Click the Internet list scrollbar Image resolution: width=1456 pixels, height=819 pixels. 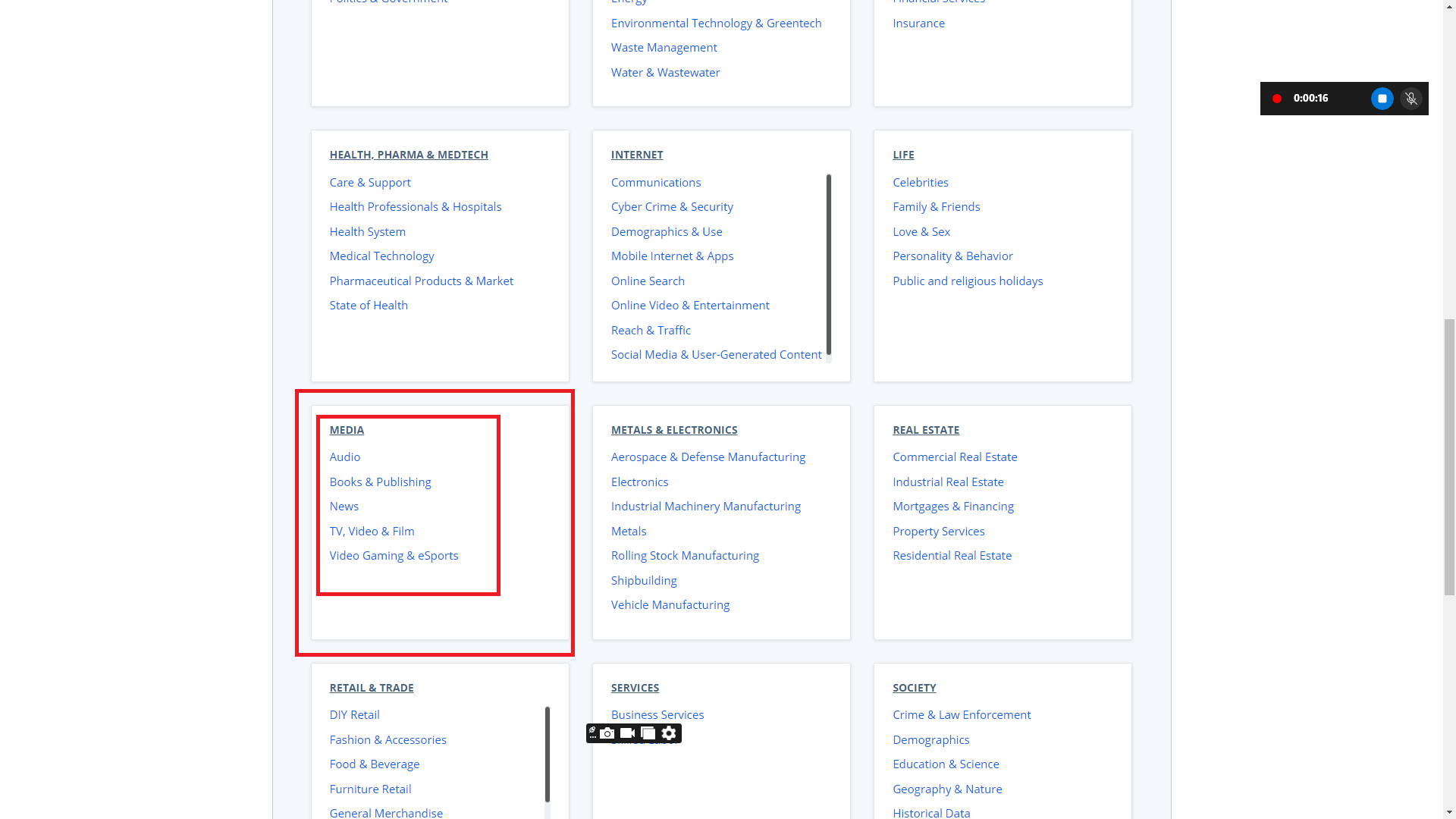click(x=828, y=265)
